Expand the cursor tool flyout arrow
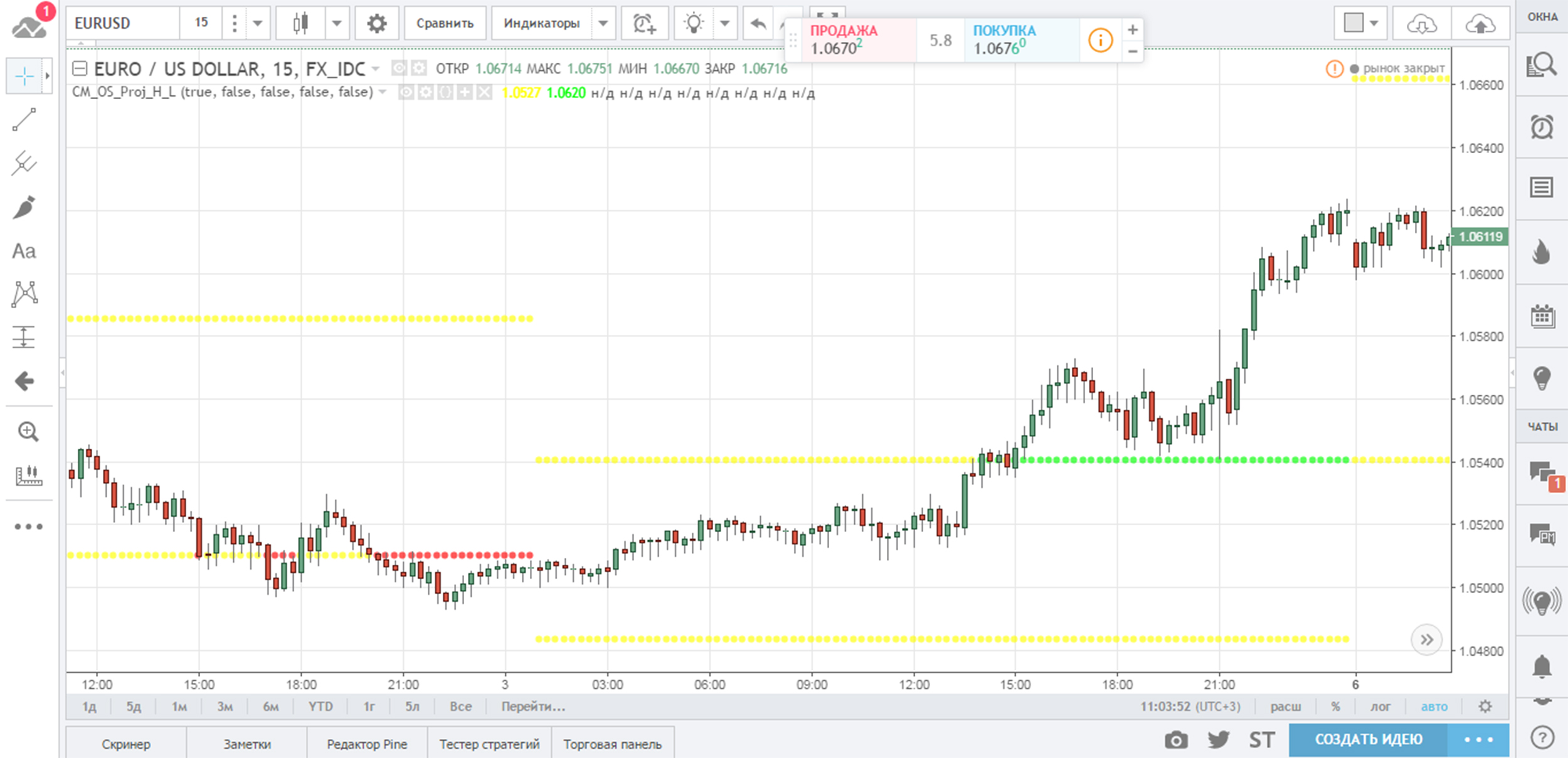This screenshot has height=758, width=1568. tap(47, 77)
